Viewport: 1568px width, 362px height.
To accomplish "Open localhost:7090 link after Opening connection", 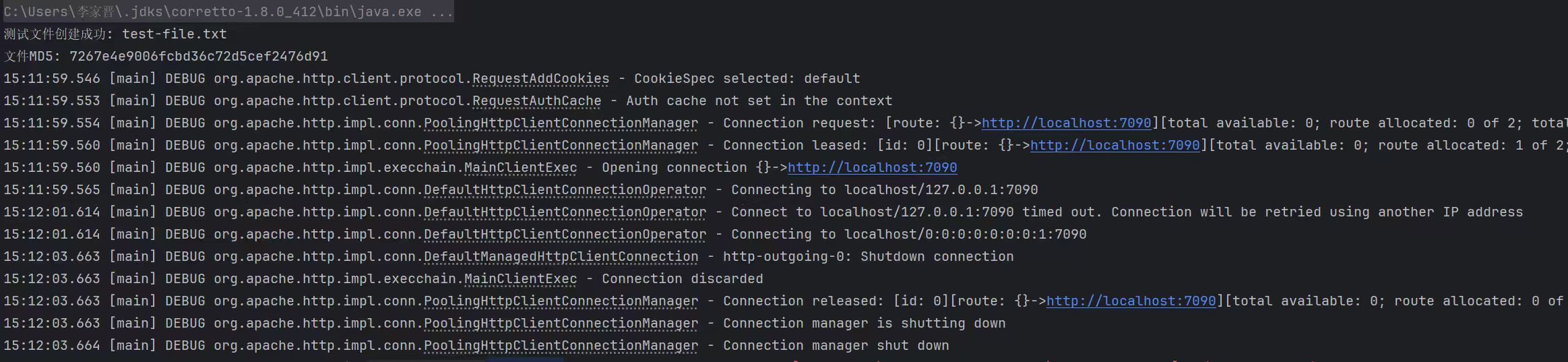I will coord(872,168).
